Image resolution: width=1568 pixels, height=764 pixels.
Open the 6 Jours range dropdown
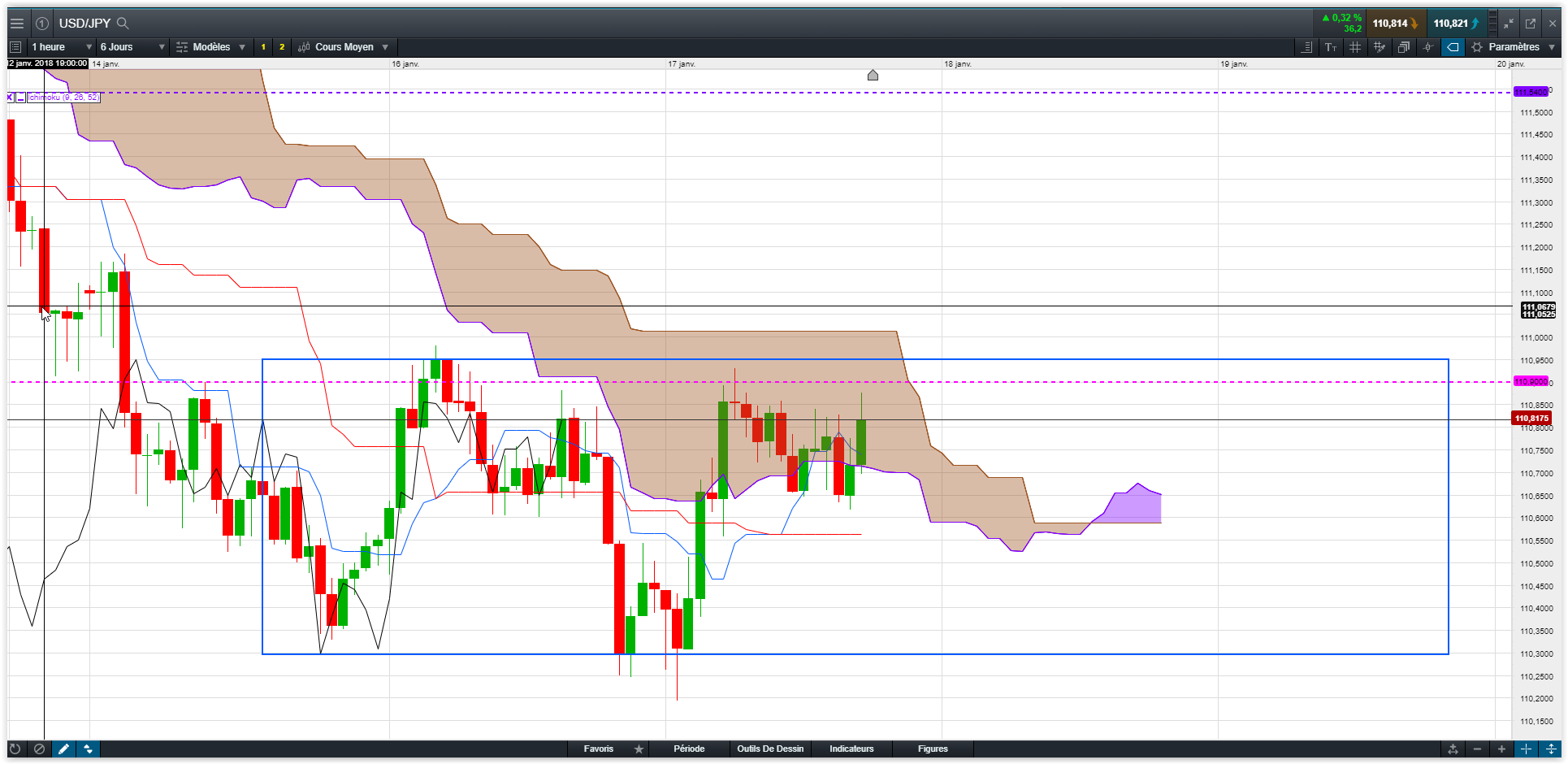132,47
